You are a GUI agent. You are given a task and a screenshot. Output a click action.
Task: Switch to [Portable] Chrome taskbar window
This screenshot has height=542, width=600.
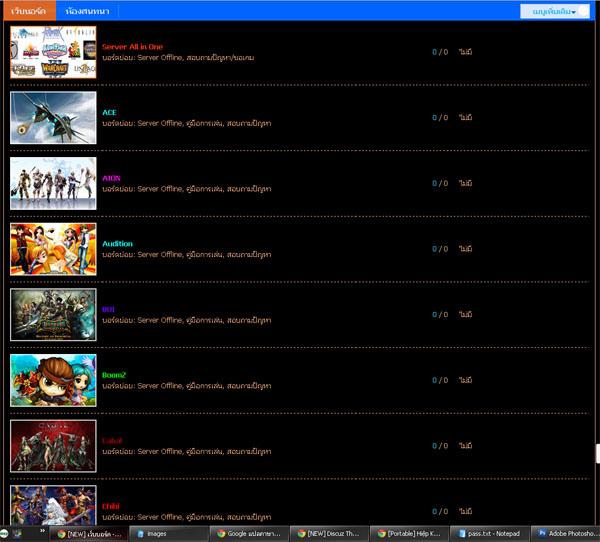coord(409,534)
